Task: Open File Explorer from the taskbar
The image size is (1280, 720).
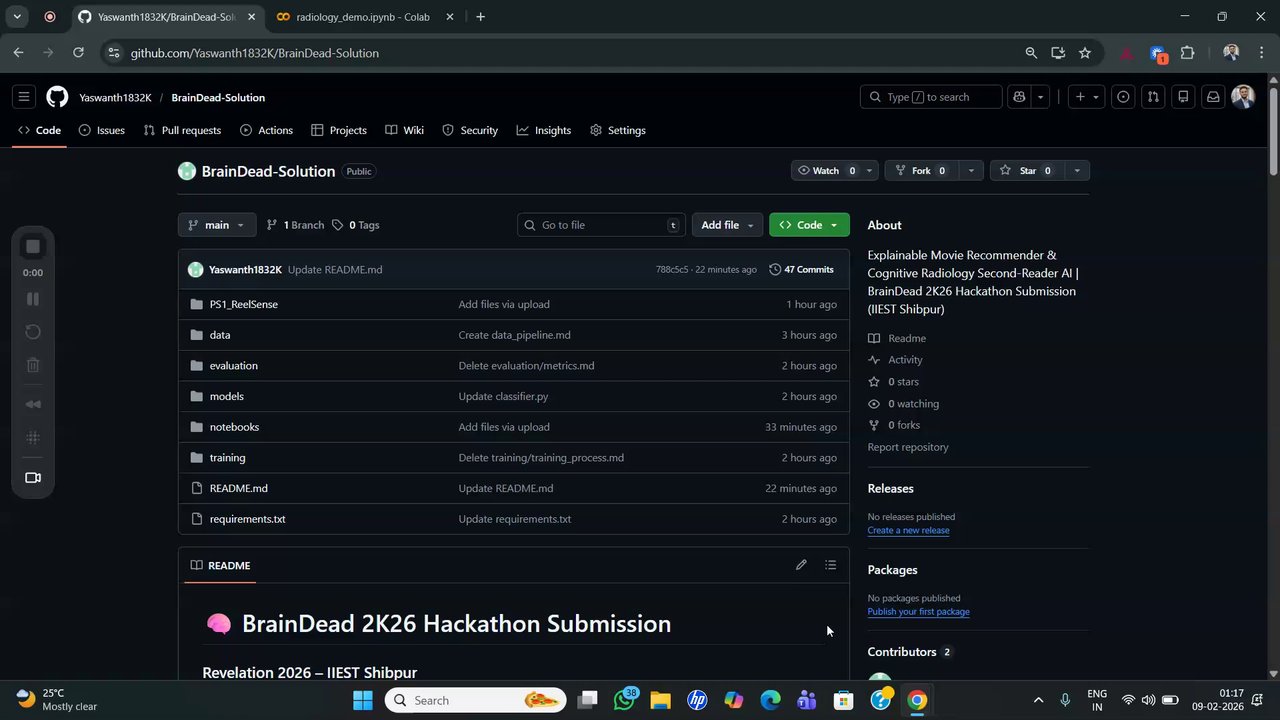Action: [660, 700]
